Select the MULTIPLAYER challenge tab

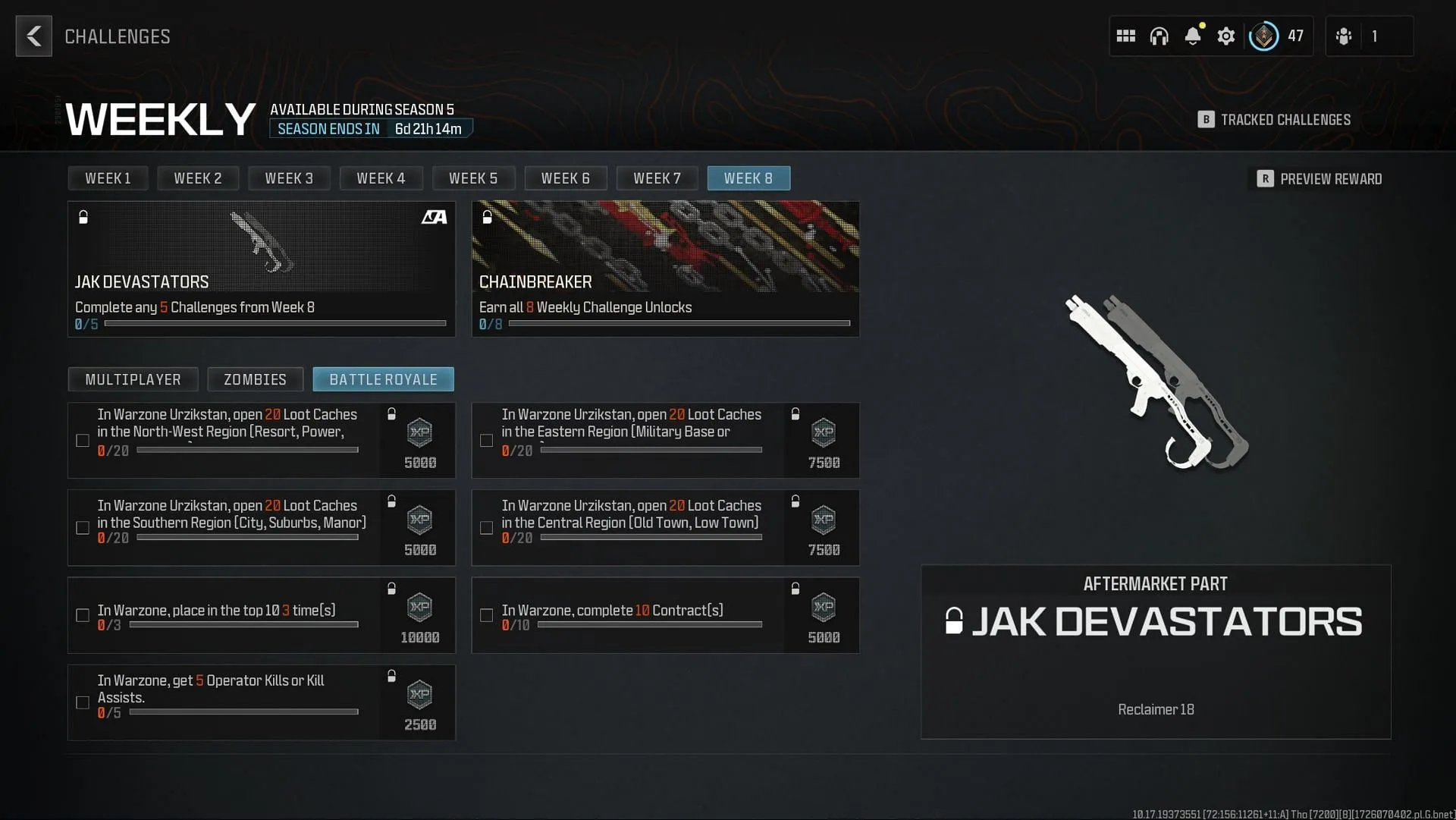[x=133, y=379]
